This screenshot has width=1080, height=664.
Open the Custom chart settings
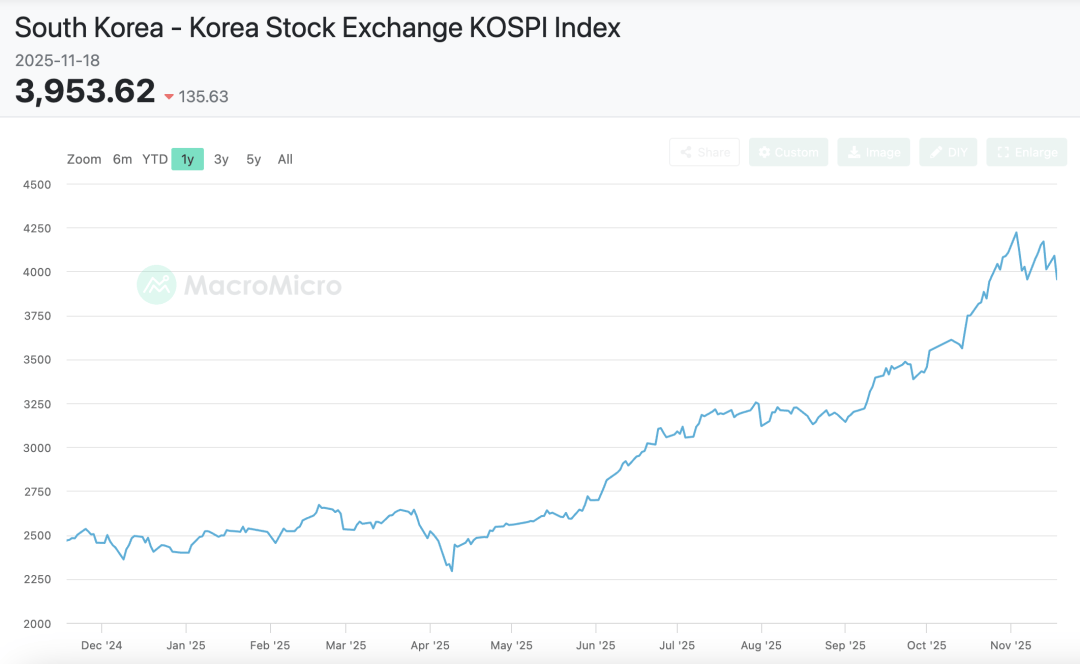coord(788,152)
